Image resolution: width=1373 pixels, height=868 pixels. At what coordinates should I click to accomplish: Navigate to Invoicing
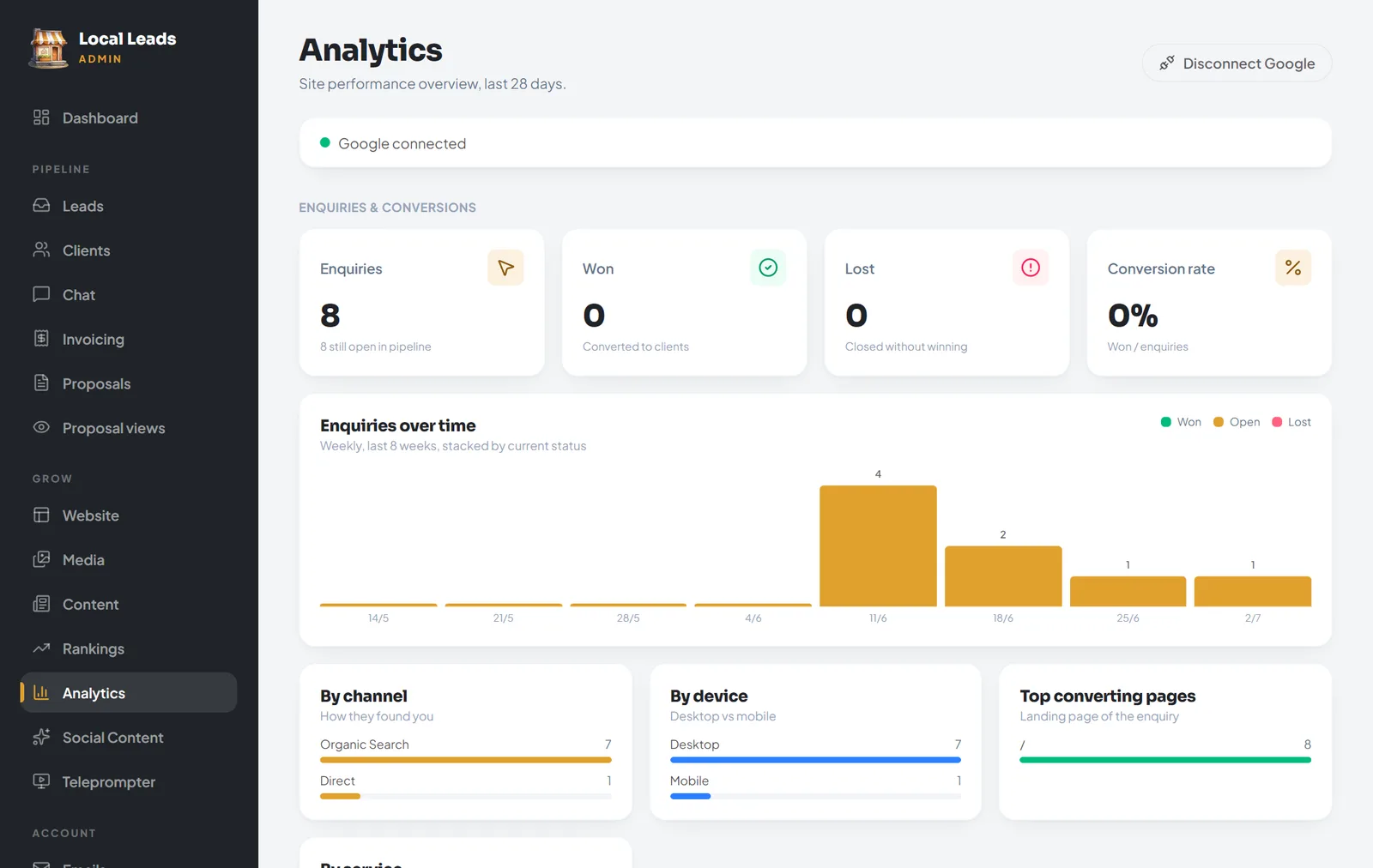click(129, 339)
